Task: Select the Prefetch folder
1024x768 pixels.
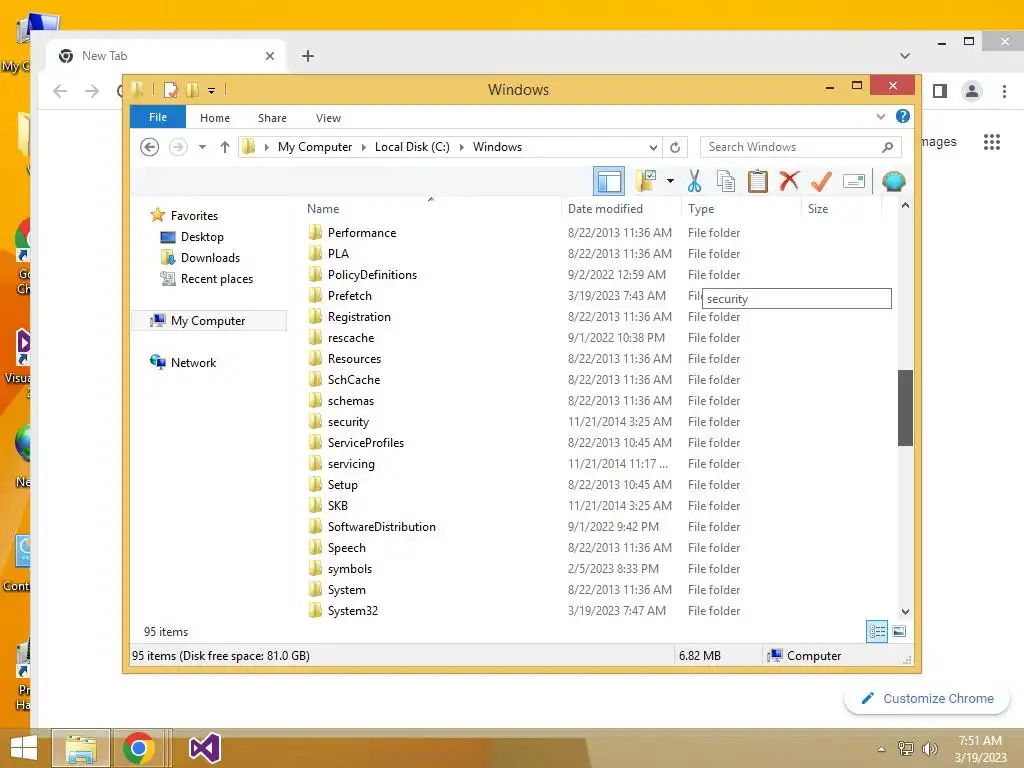Action: click(x=349, y=296)
